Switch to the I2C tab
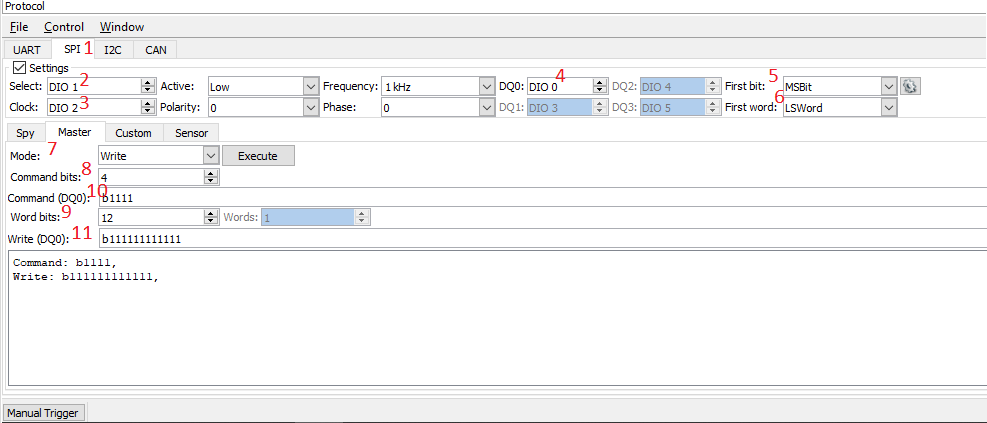The height and width of the screenshot is (423, 987). point(113,50)
